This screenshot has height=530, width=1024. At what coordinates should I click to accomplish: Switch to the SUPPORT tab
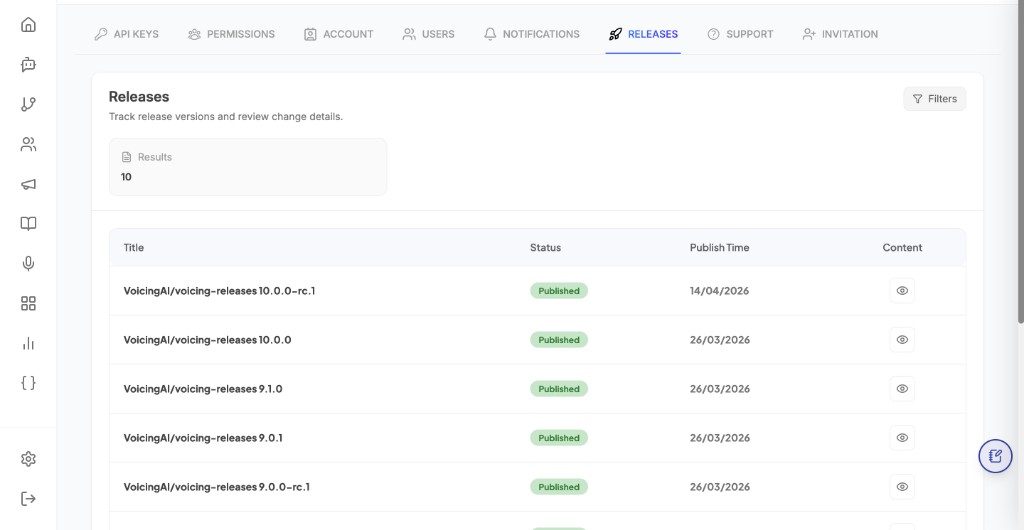coord(740,34)
